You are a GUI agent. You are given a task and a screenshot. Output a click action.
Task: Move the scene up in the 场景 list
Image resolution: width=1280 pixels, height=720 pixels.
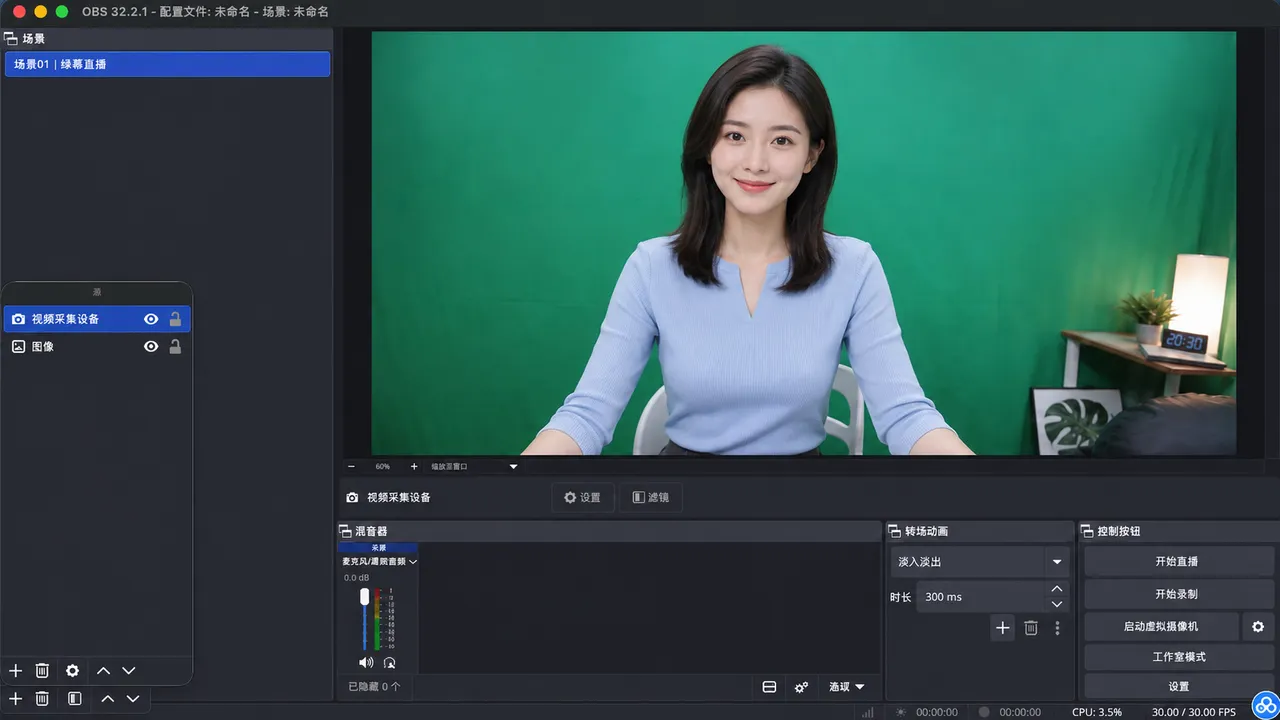[x=107, y=698]
